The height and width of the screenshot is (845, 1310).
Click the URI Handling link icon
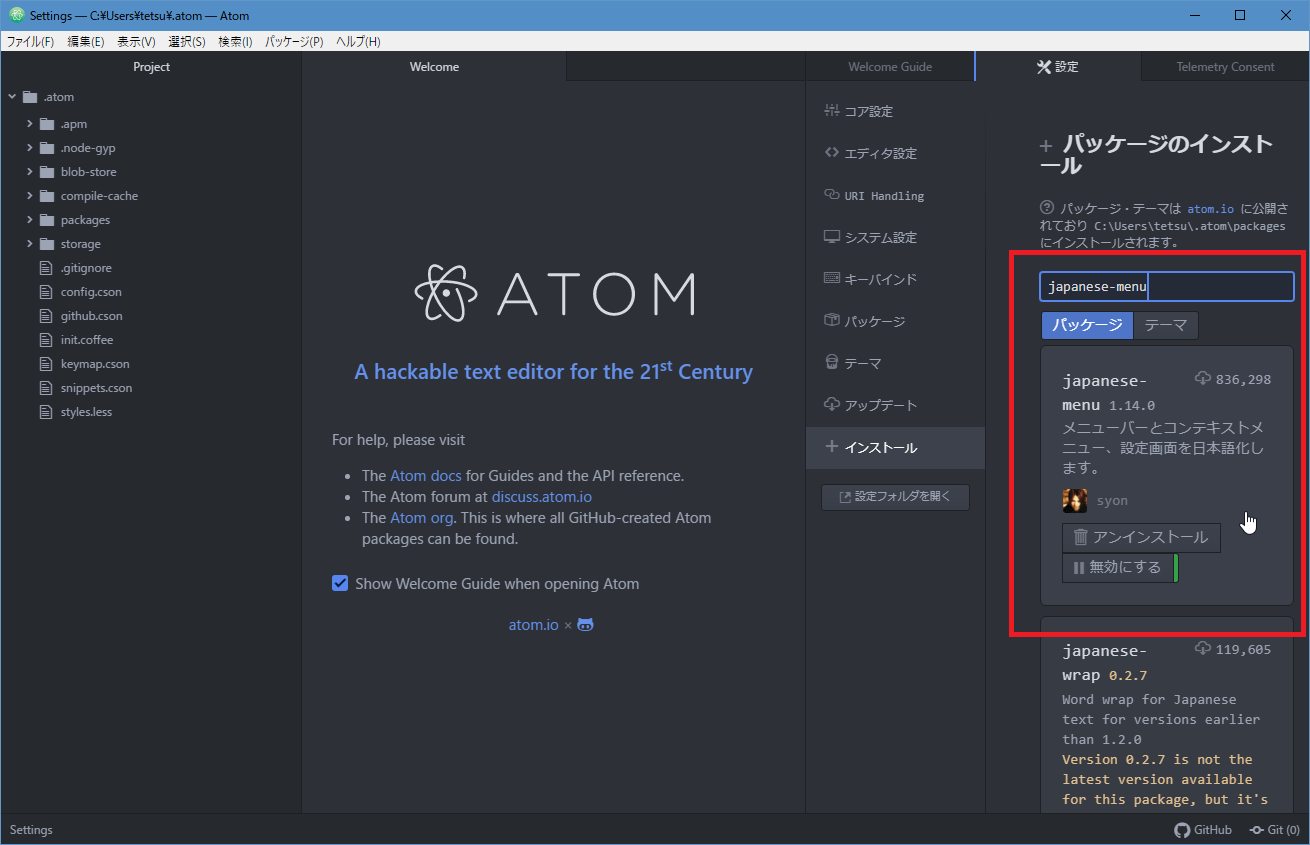831,195
